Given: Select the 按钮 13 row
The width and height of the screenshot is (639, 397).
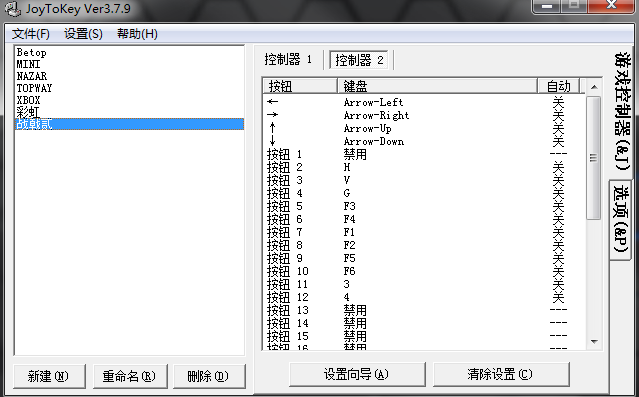Looking at the screenshot, I should pyautogui.click(x=424, y=311).
